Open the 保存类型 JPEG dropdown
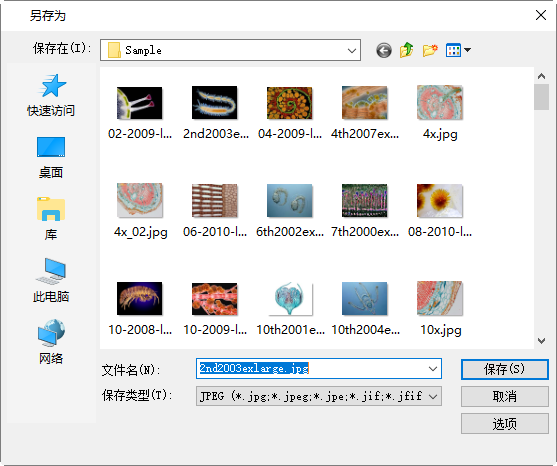Screen dimensions: 557x466 click(319, 396)
